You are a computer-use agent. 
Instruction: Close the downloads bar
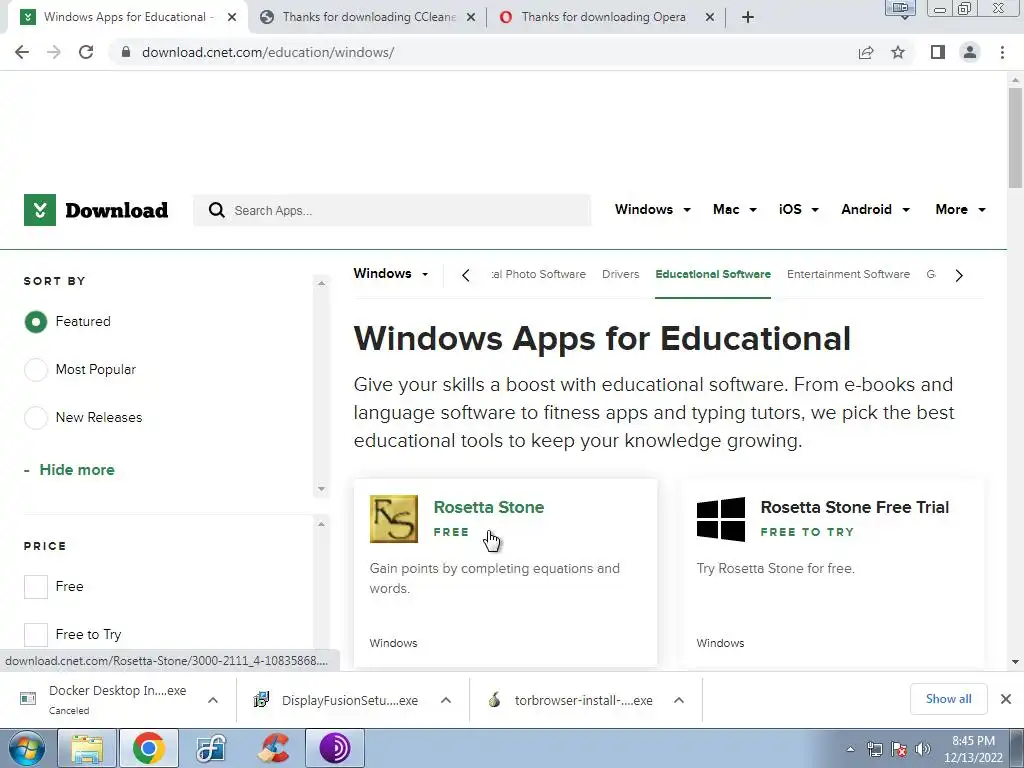pyautogui.click(x=1006, y=699)
